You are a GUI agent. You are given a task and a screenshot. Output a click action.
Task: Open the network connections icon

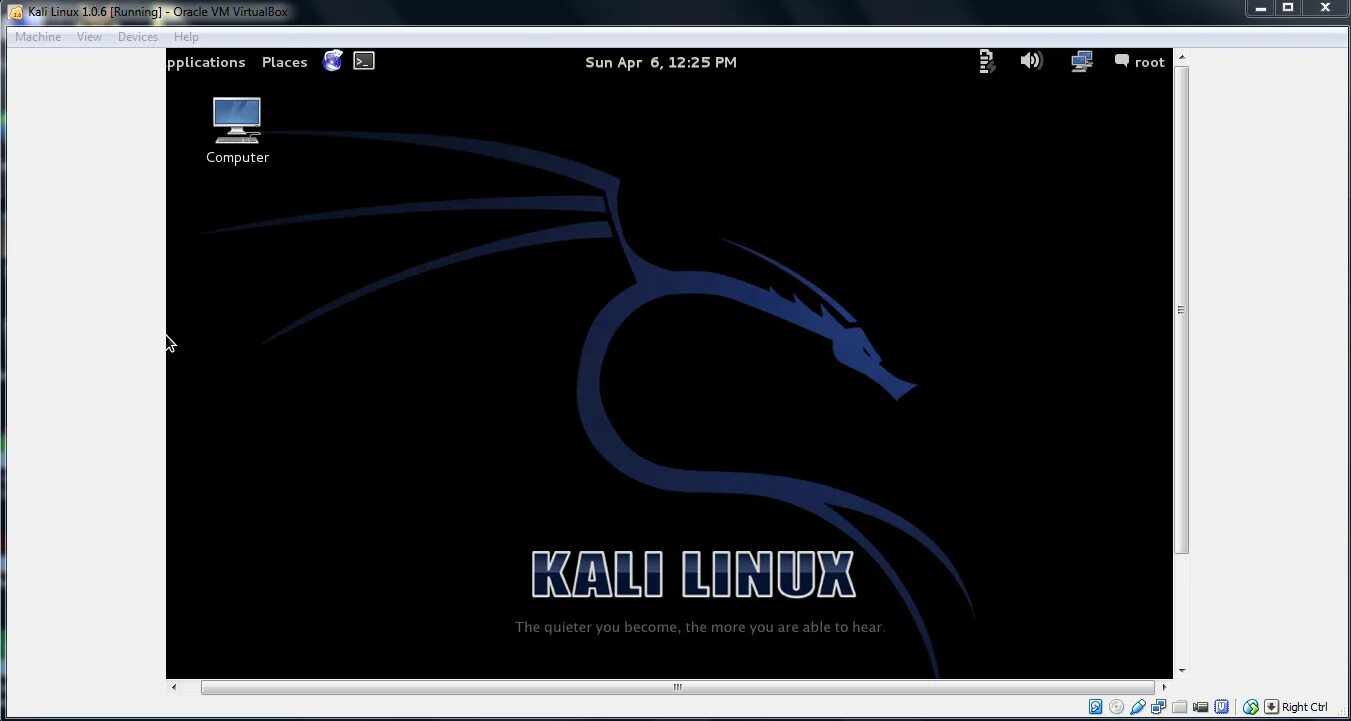point(1081,62)
